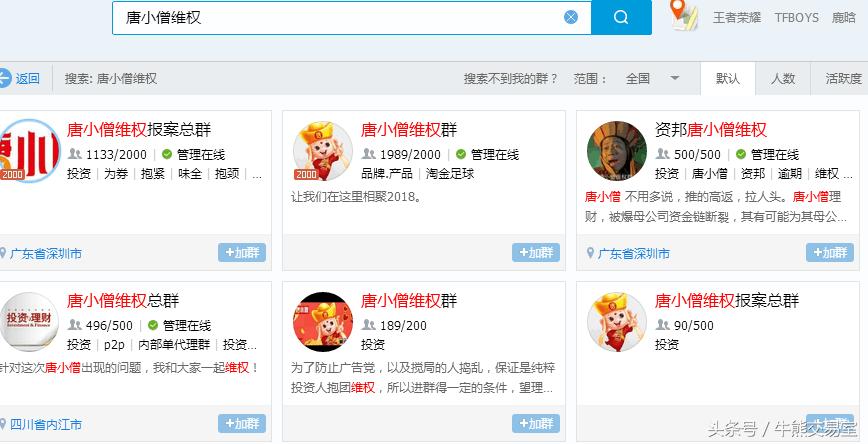
Task: Click description 让我们在这里相聚2018。
Action: (x=356, y=197)
